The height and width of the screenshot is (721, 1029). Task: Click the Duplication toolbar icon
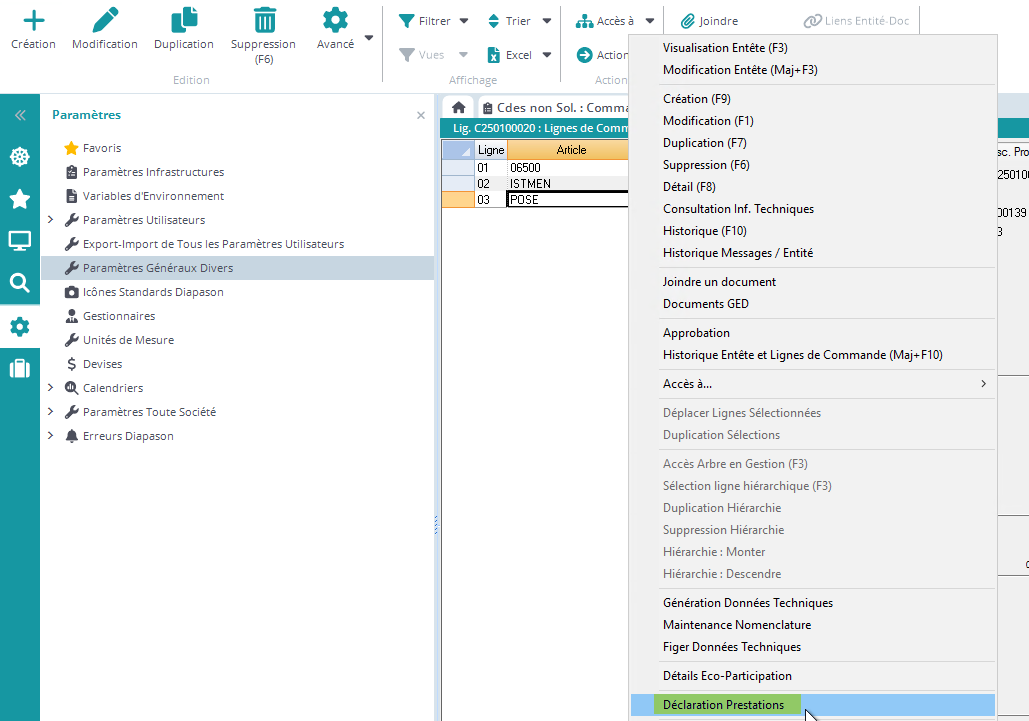[x=184, y=20]
